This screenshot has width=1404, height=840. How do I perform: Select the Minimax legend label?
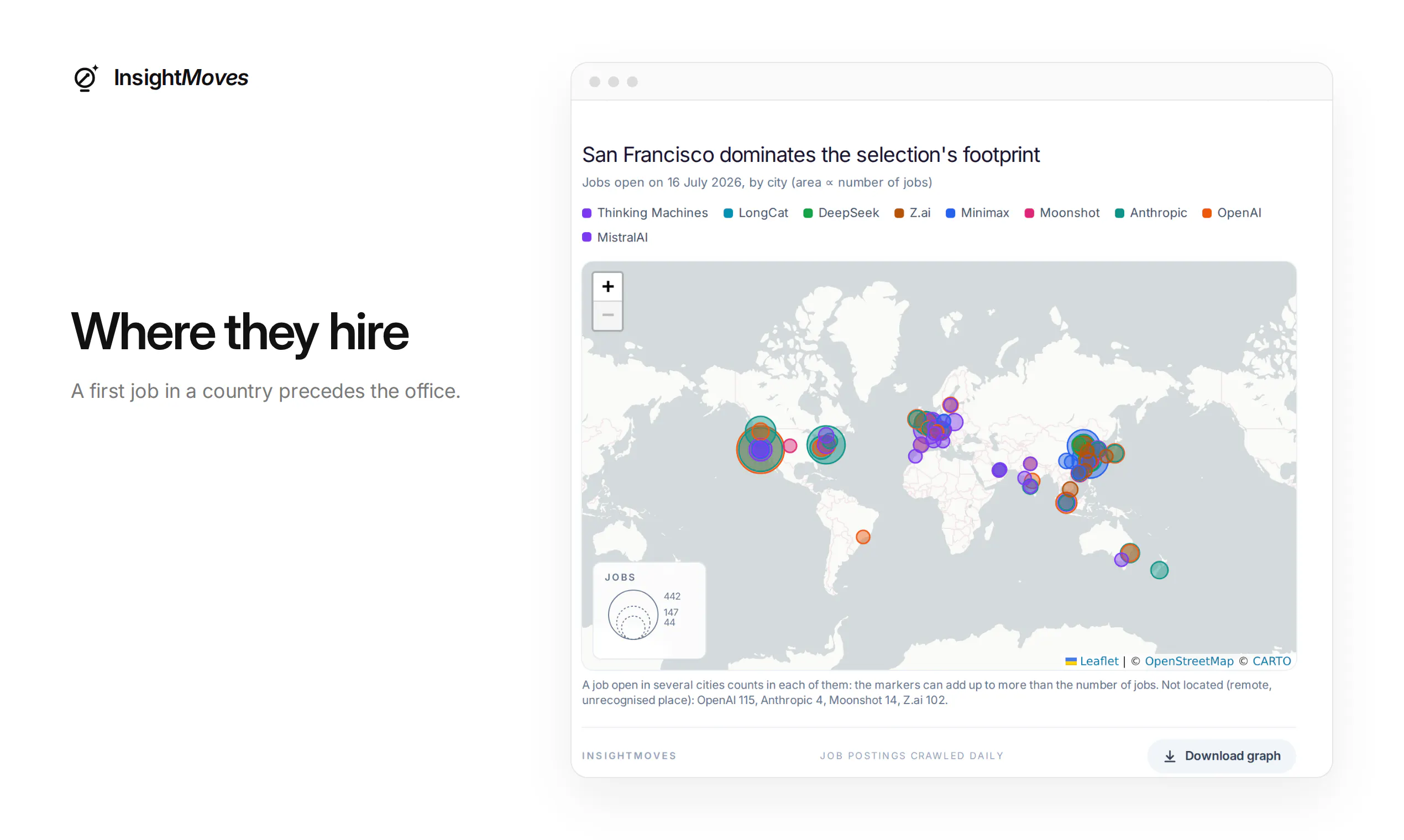(x=984, y=213)
